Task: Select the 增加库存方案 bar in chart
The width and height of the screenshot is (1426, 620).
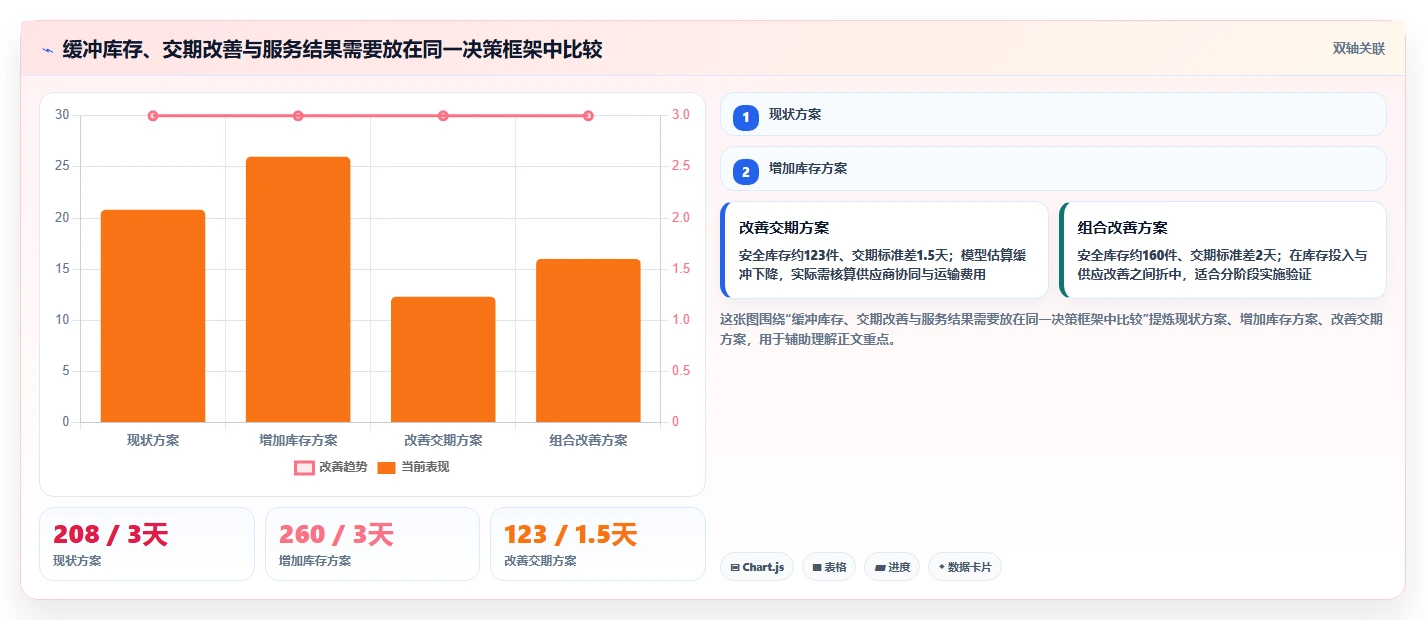Action: (x=298, y=289)
